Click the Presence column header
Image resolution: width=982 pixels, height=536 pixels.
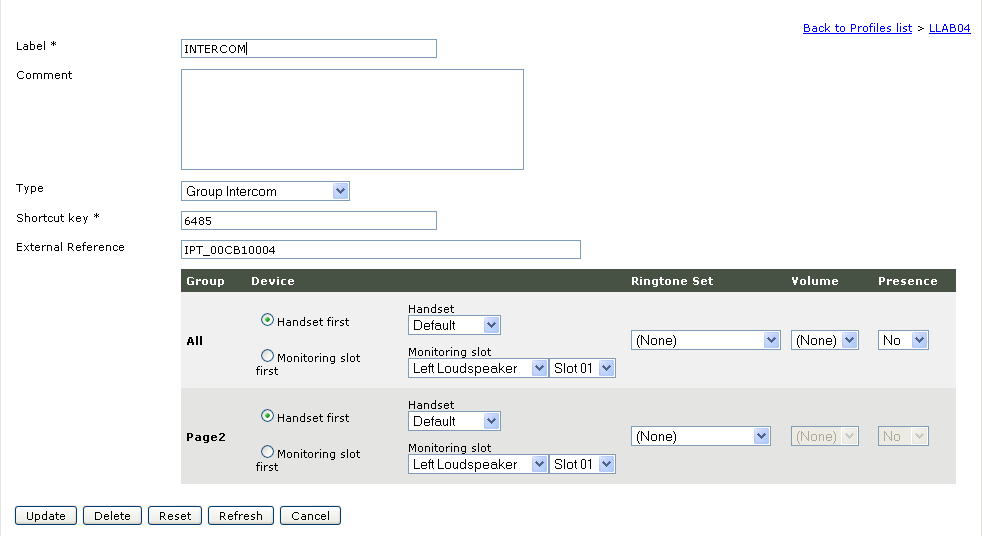point(907,281)
